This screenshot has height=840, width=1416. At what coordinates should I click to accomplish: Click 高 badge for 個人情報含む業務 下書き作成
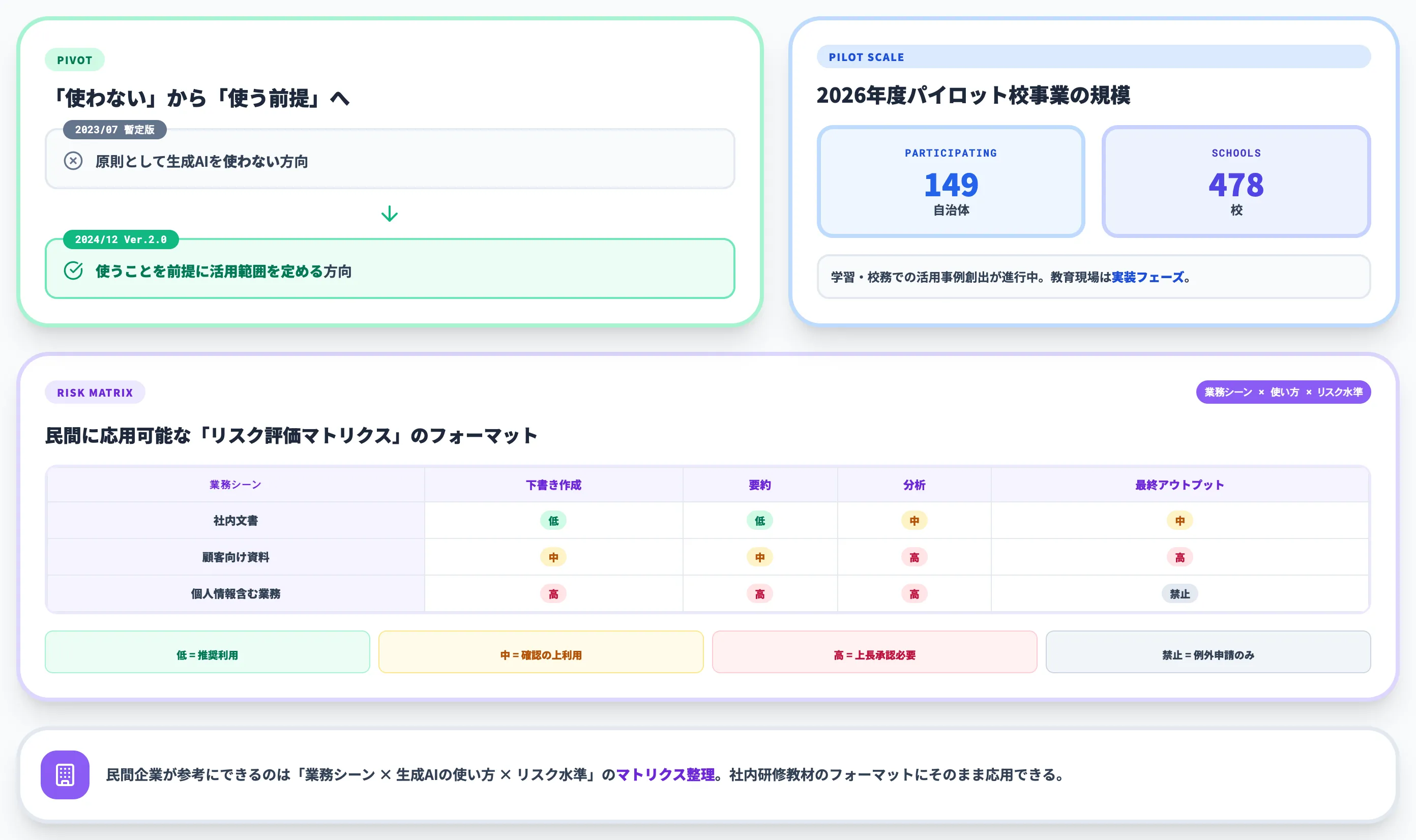[x=553, y=593]
